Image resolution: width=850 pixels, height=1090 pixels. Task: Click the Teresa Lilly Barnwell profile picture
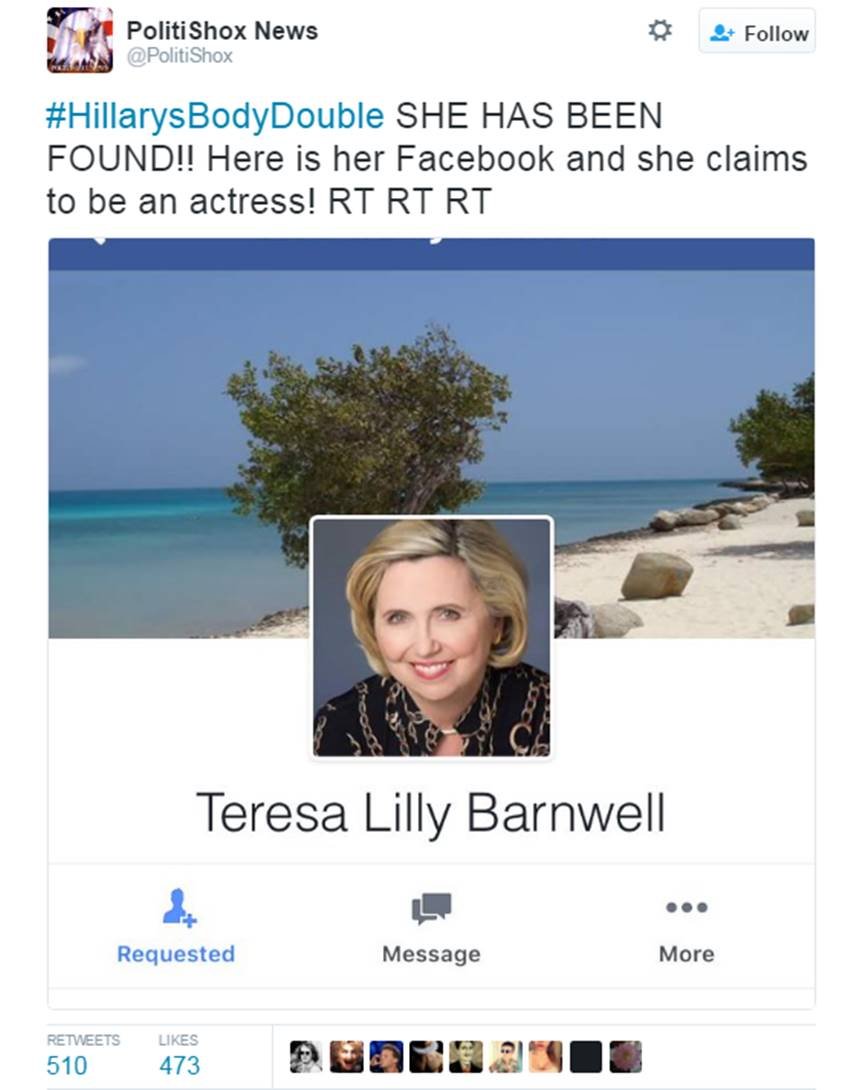click(x=432, y=637)
